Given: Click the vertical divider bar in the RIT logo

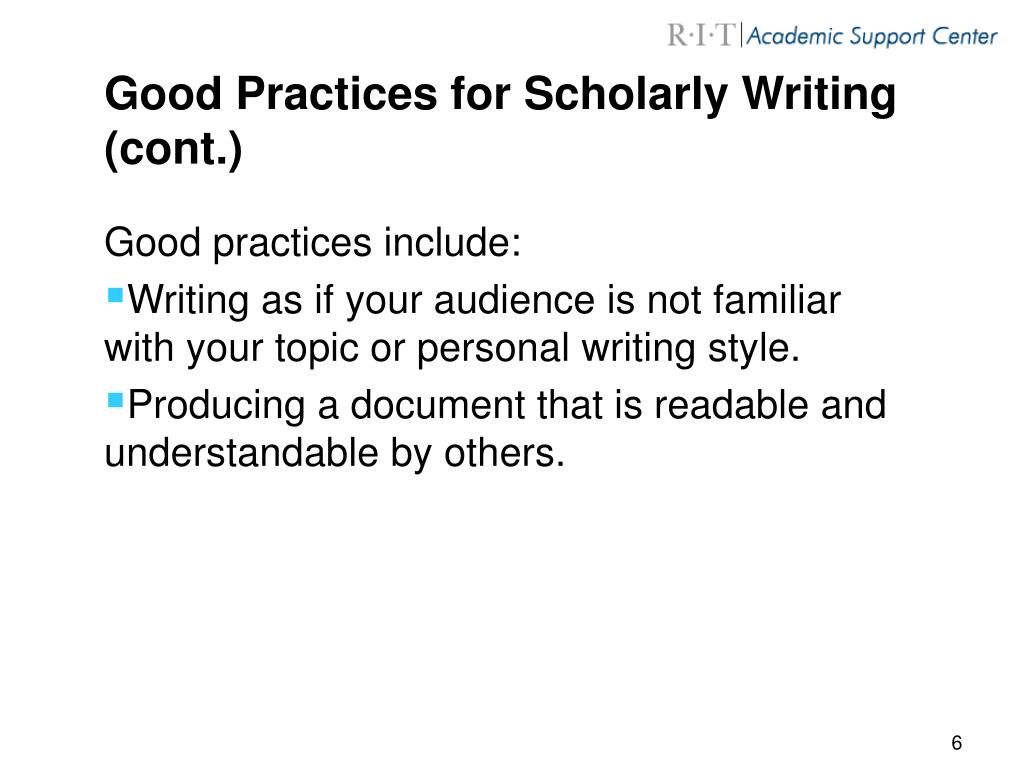Looking at the screenshot, I should pyautogui.click(x=741, y=35).
